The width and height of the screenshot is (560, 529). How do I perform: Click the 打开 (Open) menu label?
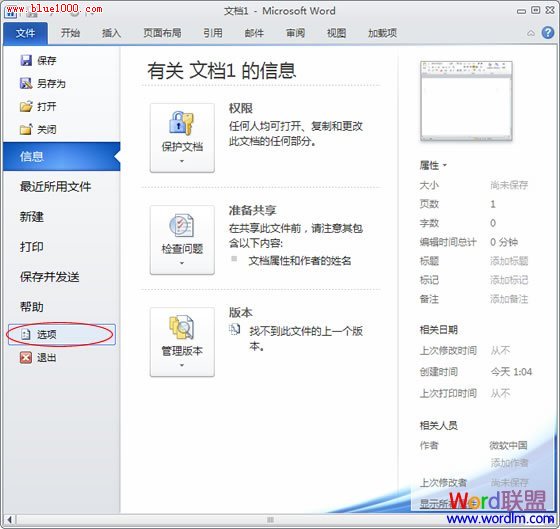[47, 106]
